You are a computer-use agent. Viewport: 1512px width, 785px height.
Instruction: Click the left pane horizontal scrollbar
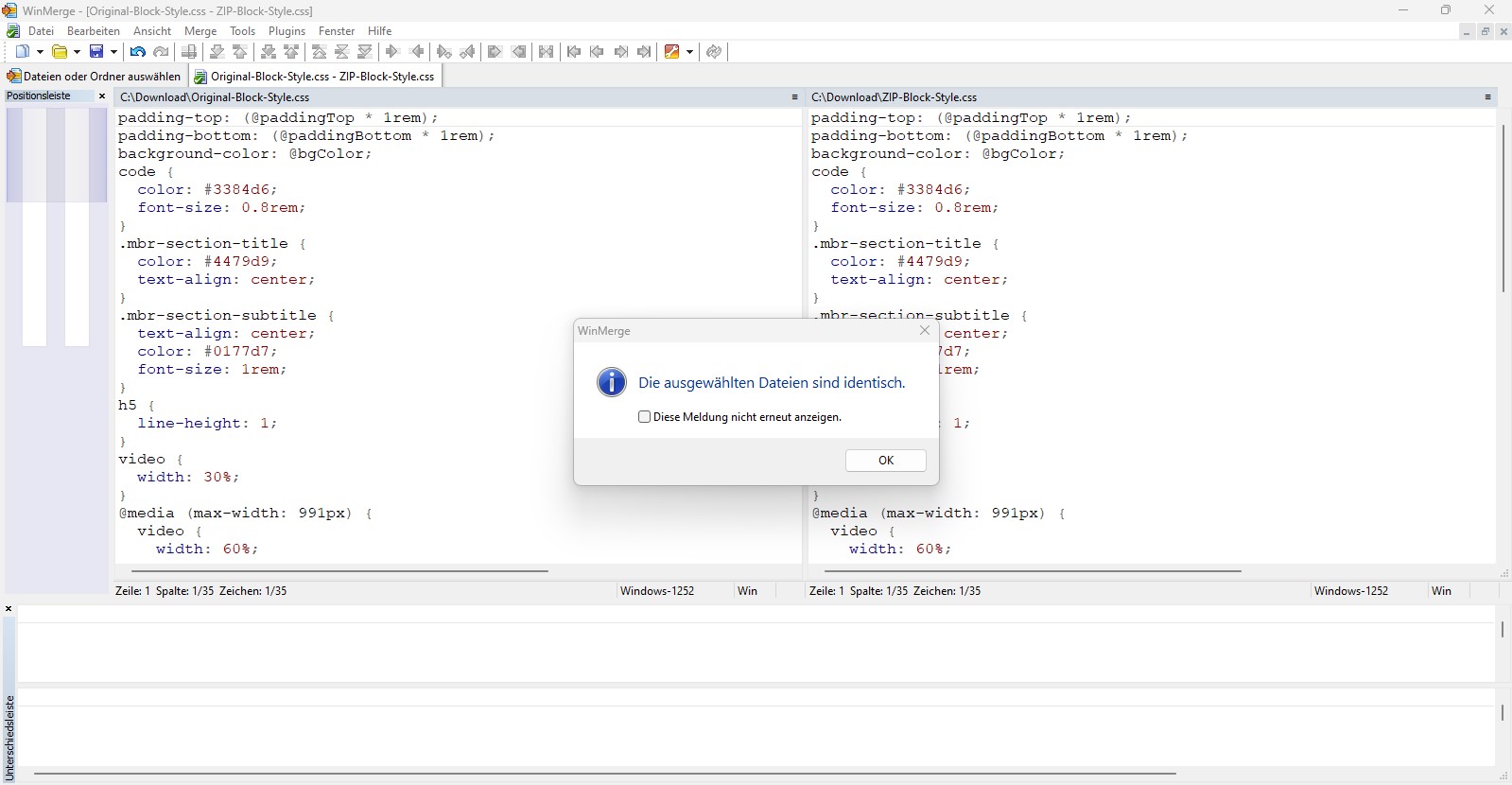[339, 571]
